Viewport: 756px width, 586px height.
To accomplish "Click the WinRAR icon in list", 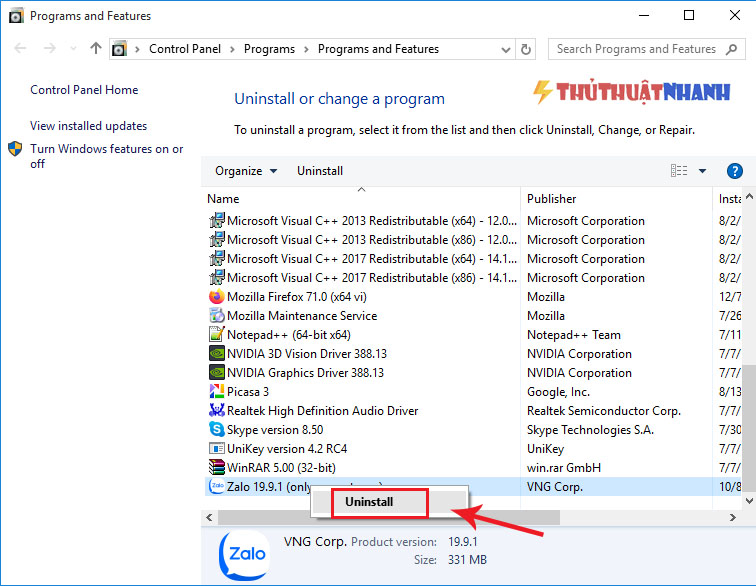I will tap(216, 467).
